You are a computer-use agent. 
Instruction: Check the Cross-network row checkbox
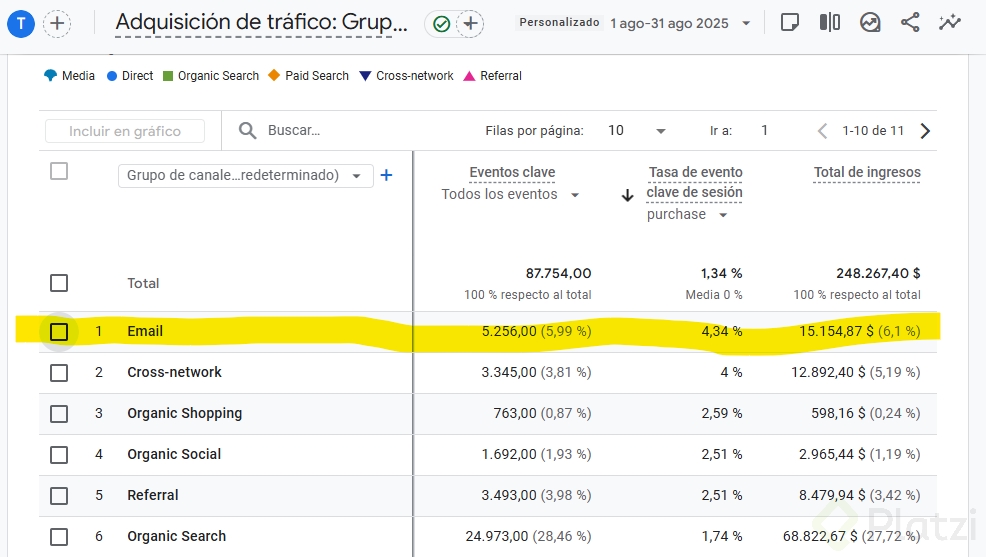coord(59,372)
